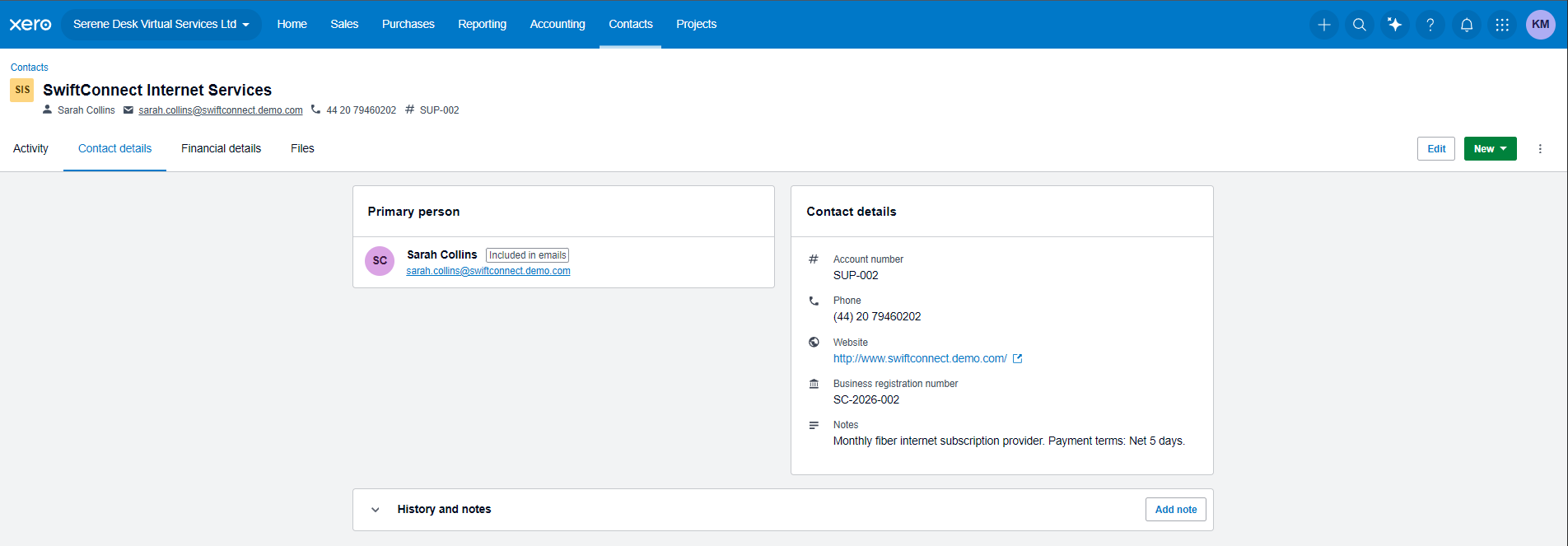Select the Contact details tab
This screenshot has height=546, width=1568.
(114, 149)
